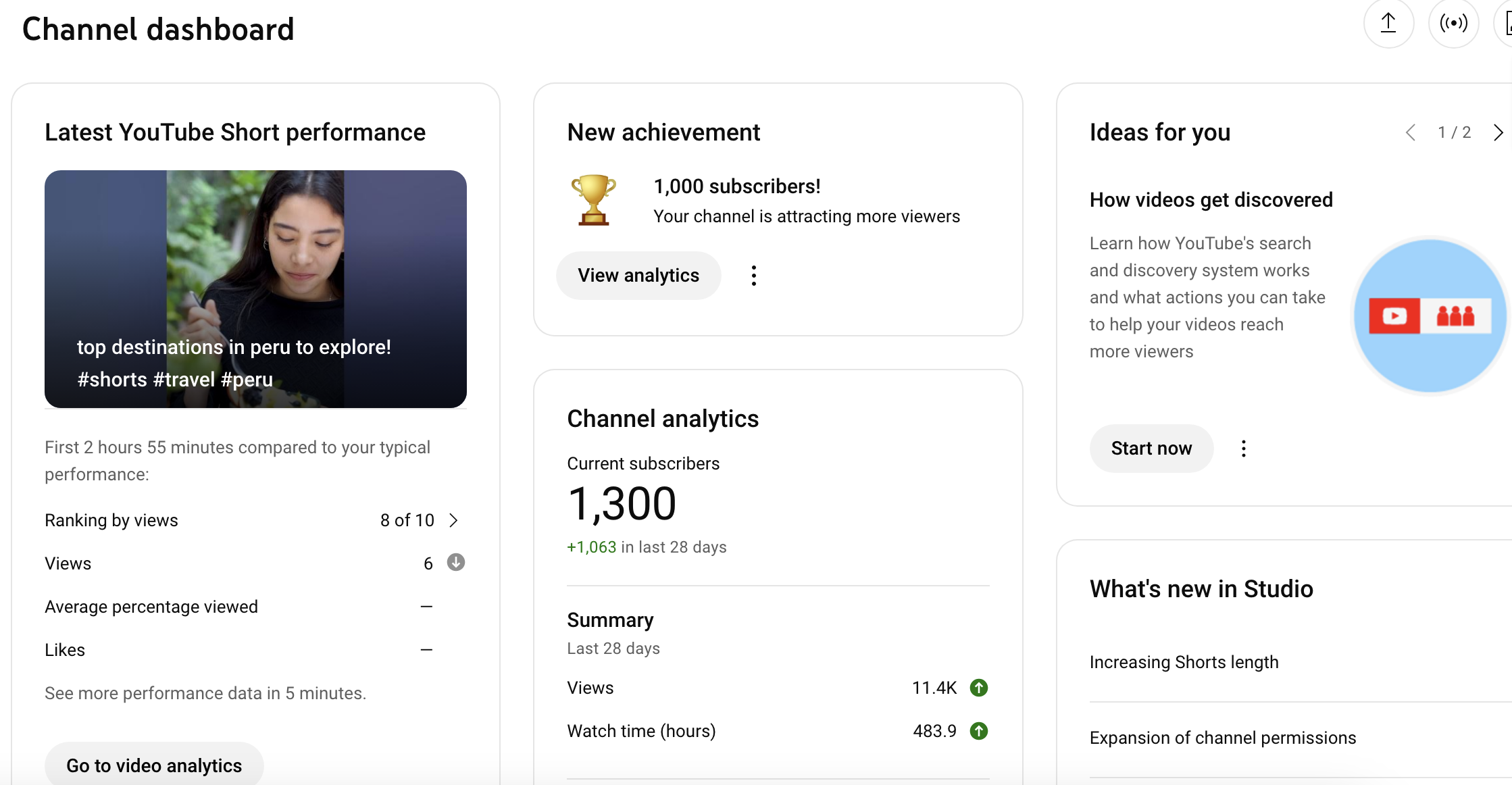Click the green up arrow beside watch time 483.9
Viewport: 1512px width, 785px height.
click(x=979, y=731)
